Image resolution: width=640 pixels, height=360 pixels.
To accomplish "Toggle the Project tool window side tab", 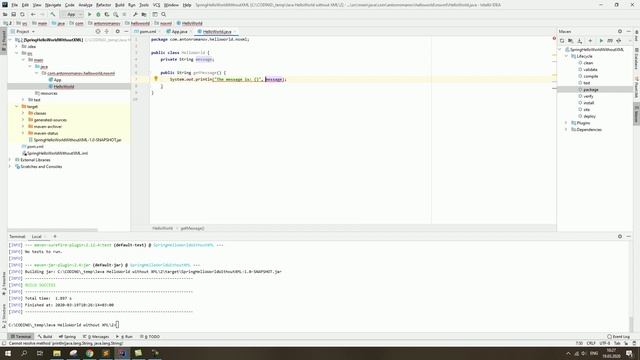I will point(4,40).
